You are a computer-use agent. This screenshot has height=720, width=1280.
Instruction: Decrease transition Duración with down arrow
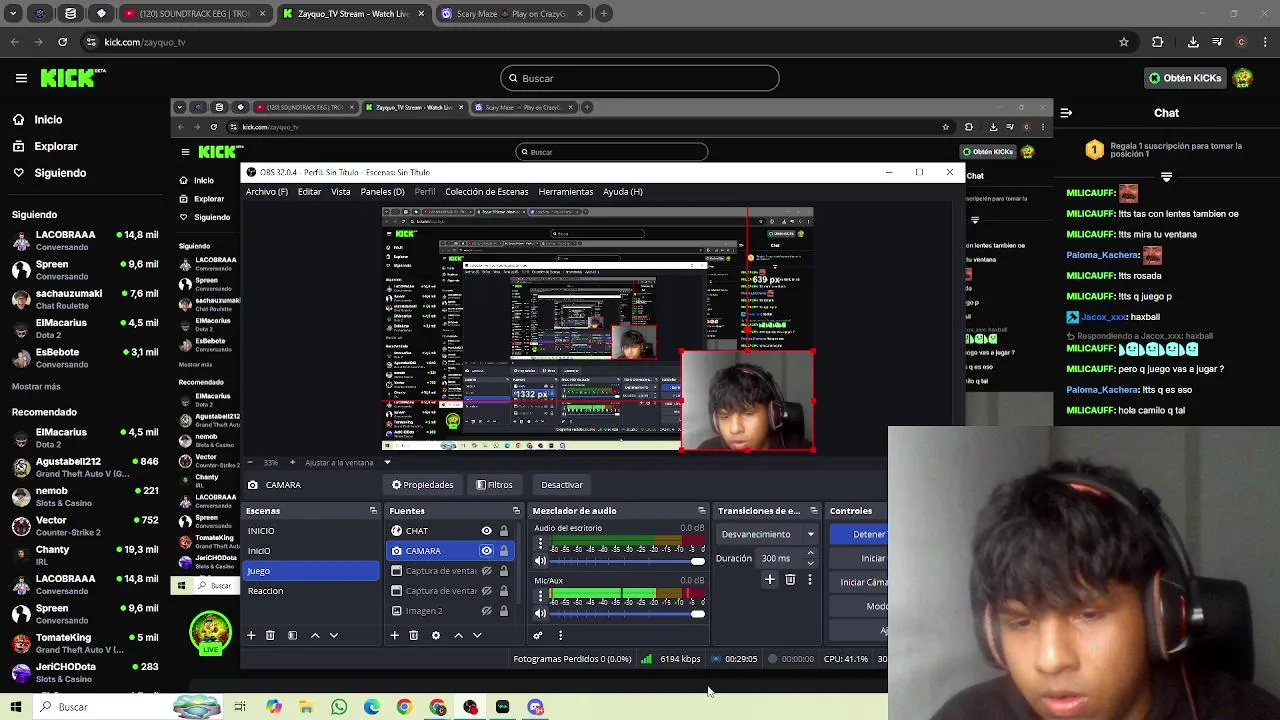coord(810,563)
